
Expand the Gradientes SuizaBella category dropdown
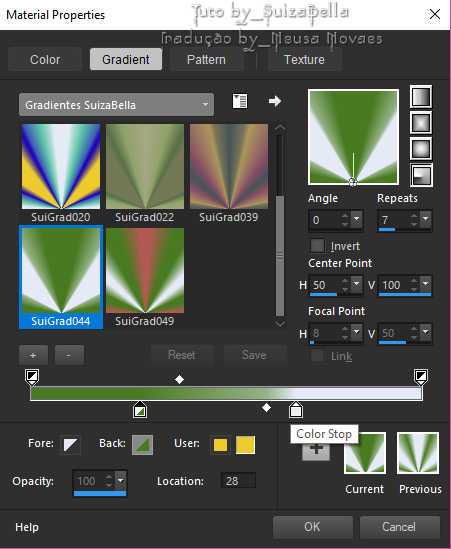116,105
